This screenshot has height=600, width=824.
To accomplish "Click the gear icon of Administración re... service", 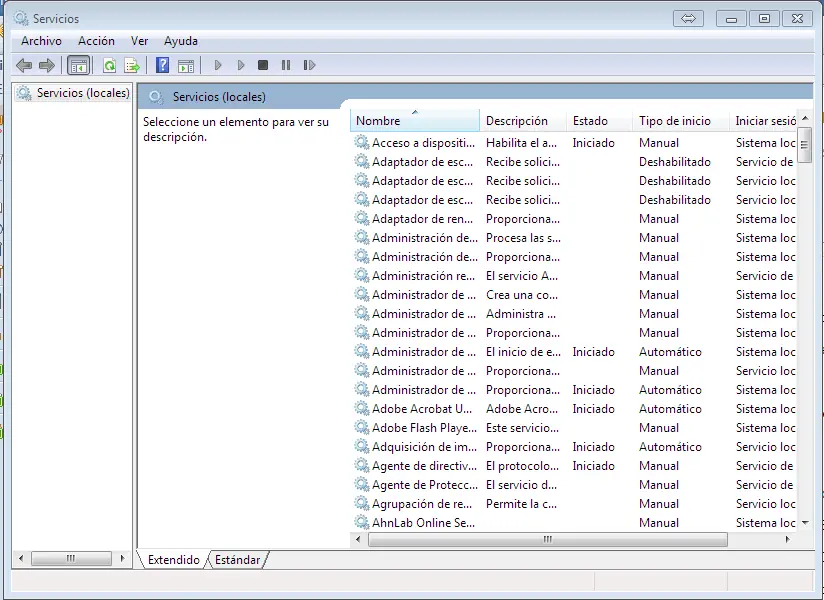I will pos(362,275).
